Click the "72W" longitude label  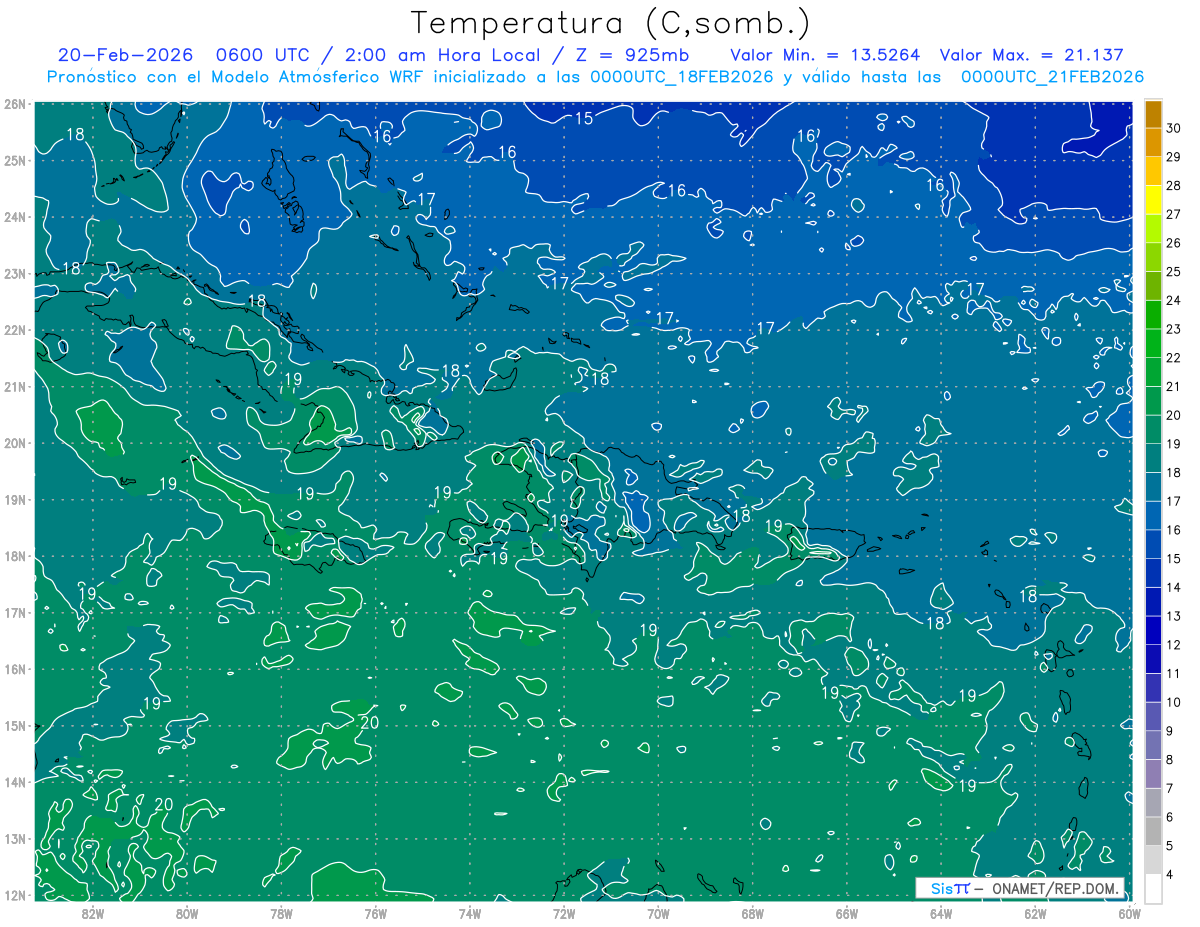click(564, 913)
